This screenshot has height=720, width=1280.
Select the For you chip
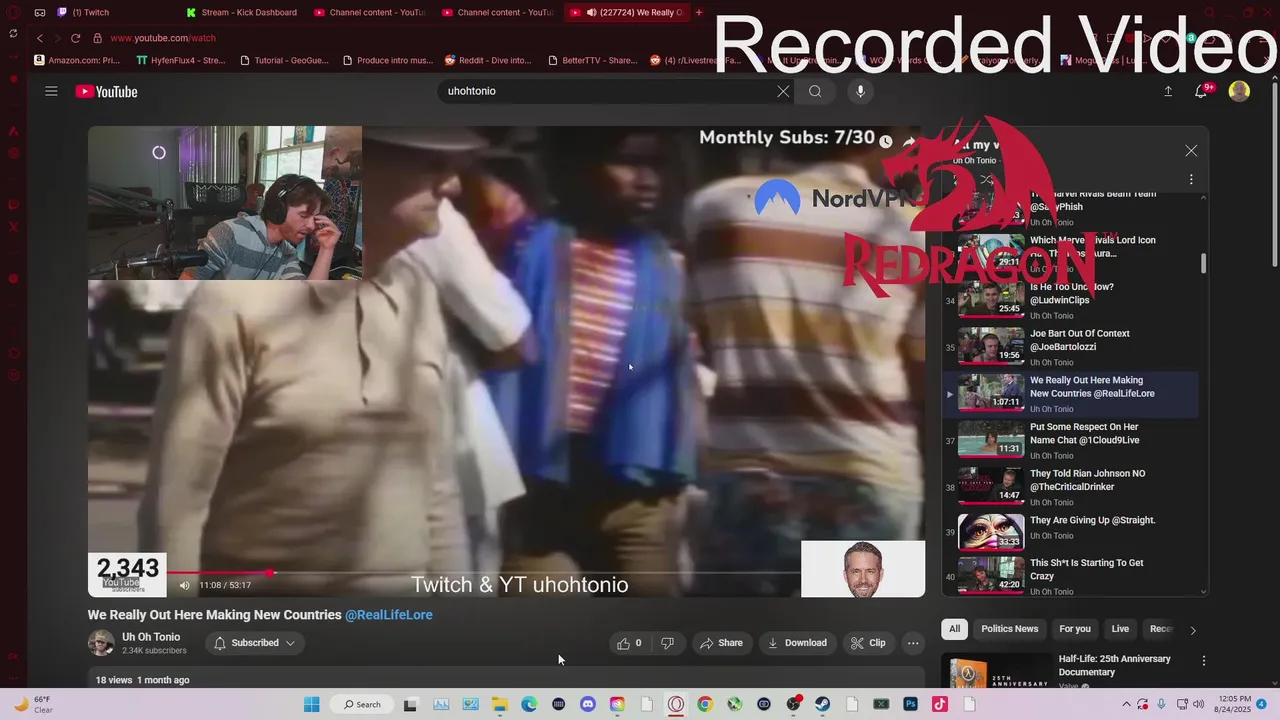pos(1075,629)
